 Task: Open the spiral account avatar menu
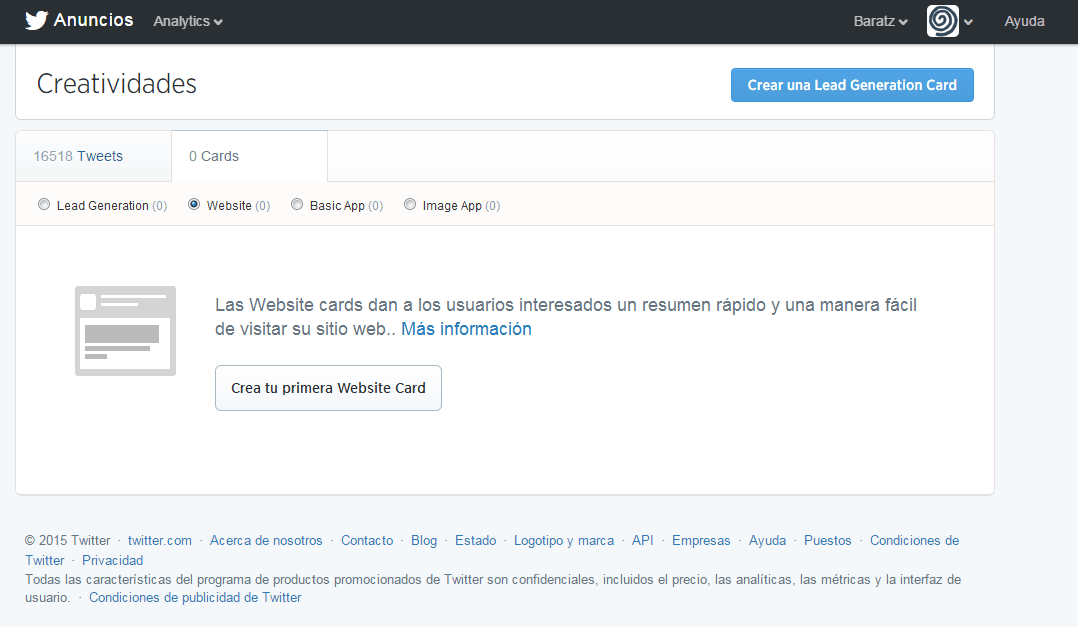(x=949, y=21)
